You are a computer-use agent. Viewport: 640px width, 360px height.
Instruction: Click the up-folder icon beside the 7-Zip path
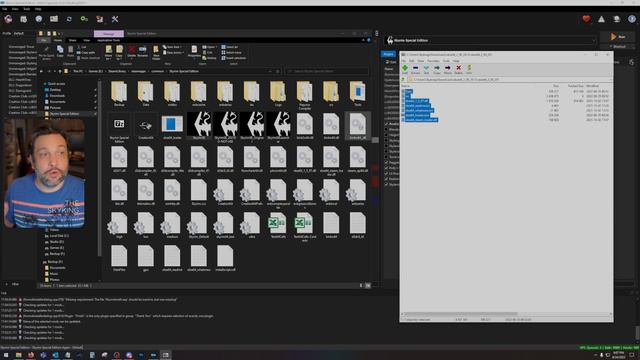[x=404, y=80]
